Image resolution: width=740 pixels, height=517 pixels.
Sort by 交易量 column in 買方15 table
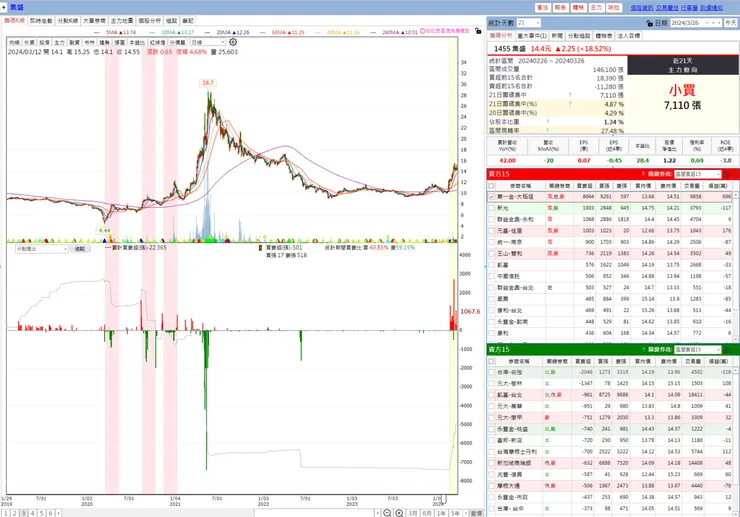tap(692, 186)
